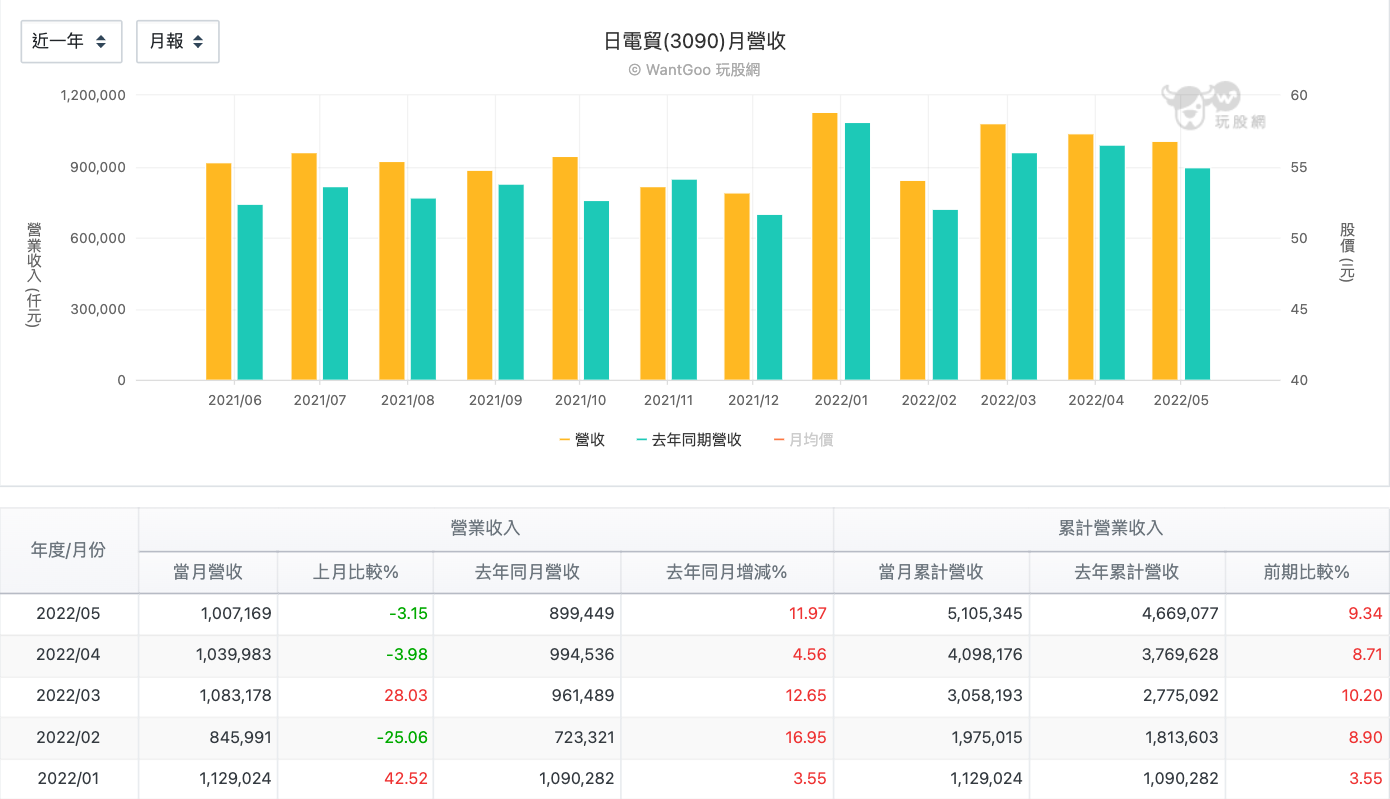Select the 2022/02 row label

point(69,738)
